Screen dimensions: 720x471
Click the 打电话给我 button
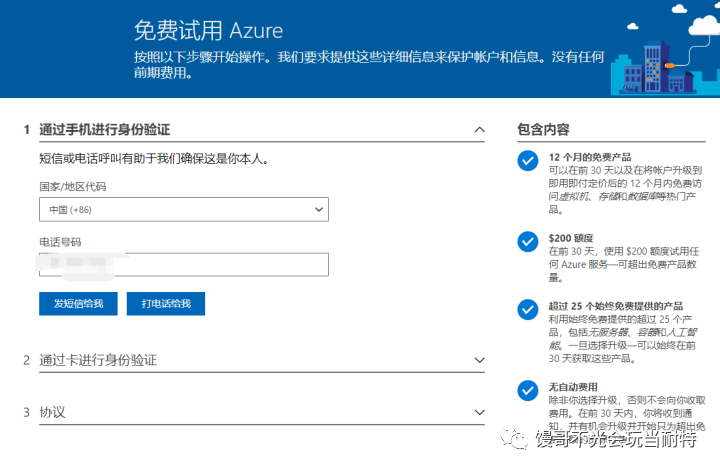[x=166, y=303]
